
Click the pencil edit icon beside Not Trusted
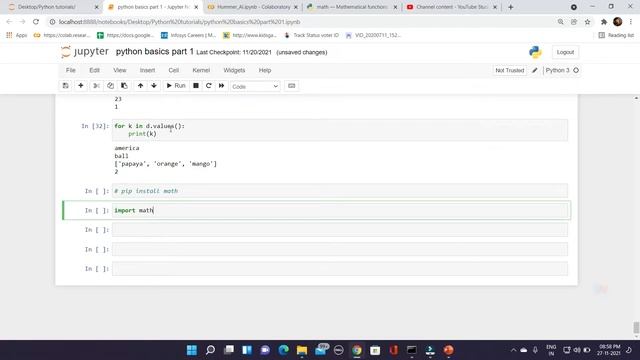coord(535,70)
